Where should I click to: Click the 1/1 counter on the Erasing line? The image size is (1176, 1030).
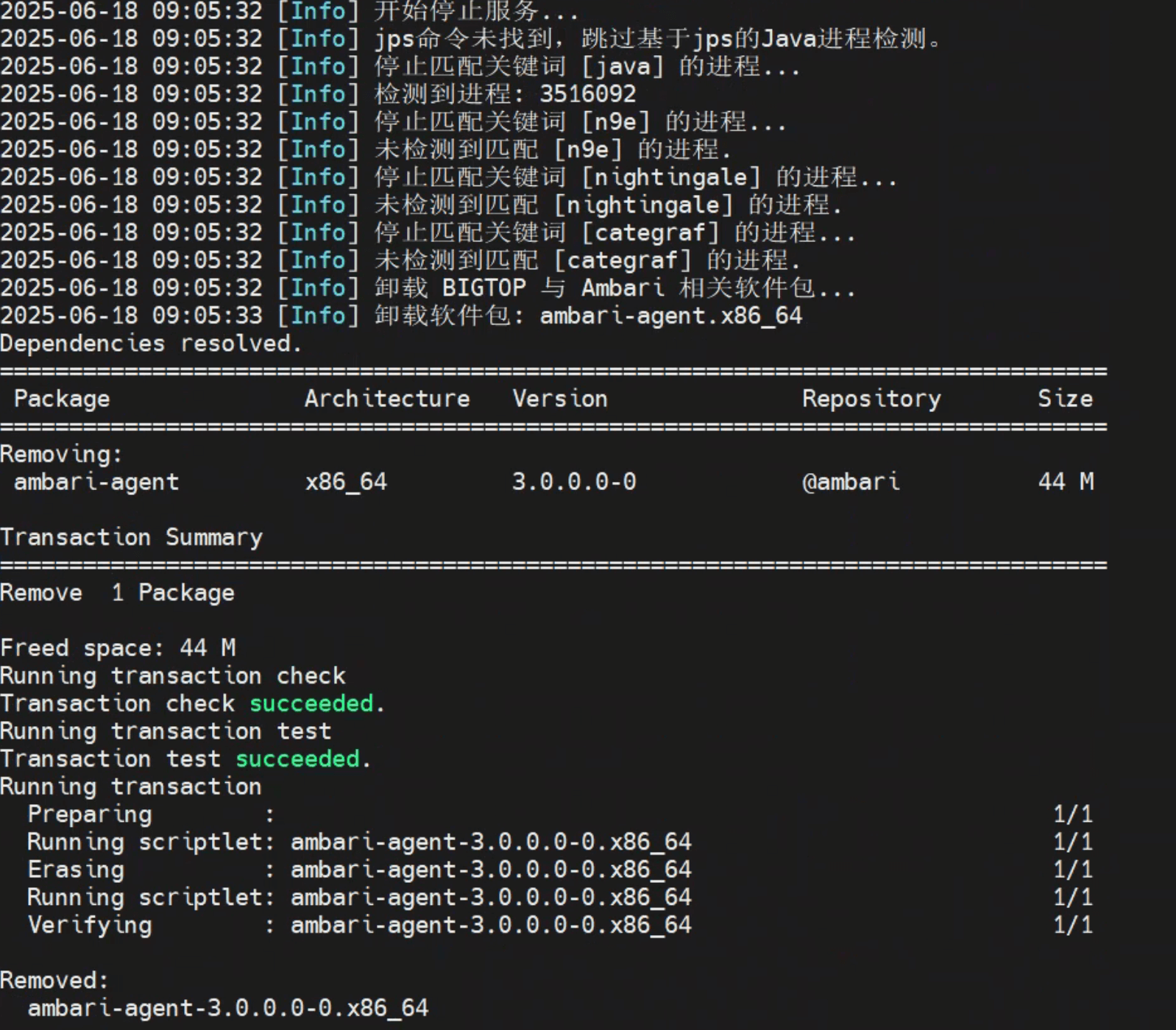point(1073,870)
